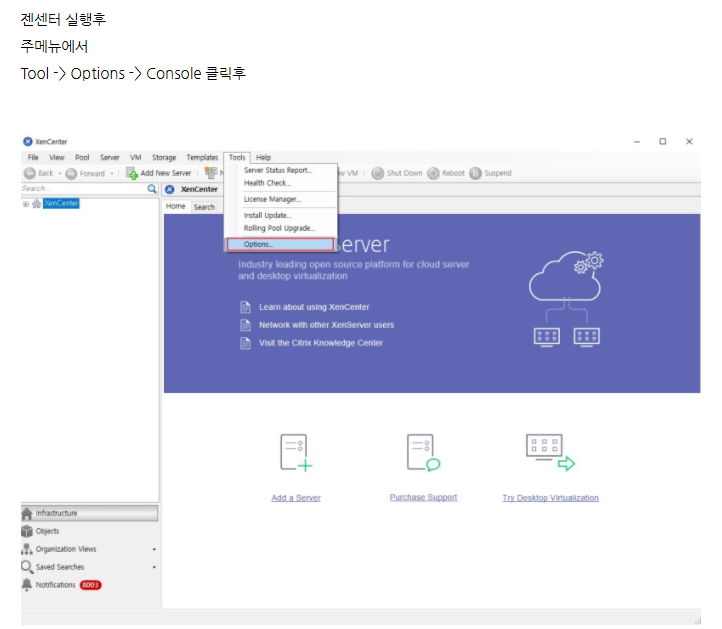Click the document icon beside Visit Citrix Knowledge

(245, 343)
